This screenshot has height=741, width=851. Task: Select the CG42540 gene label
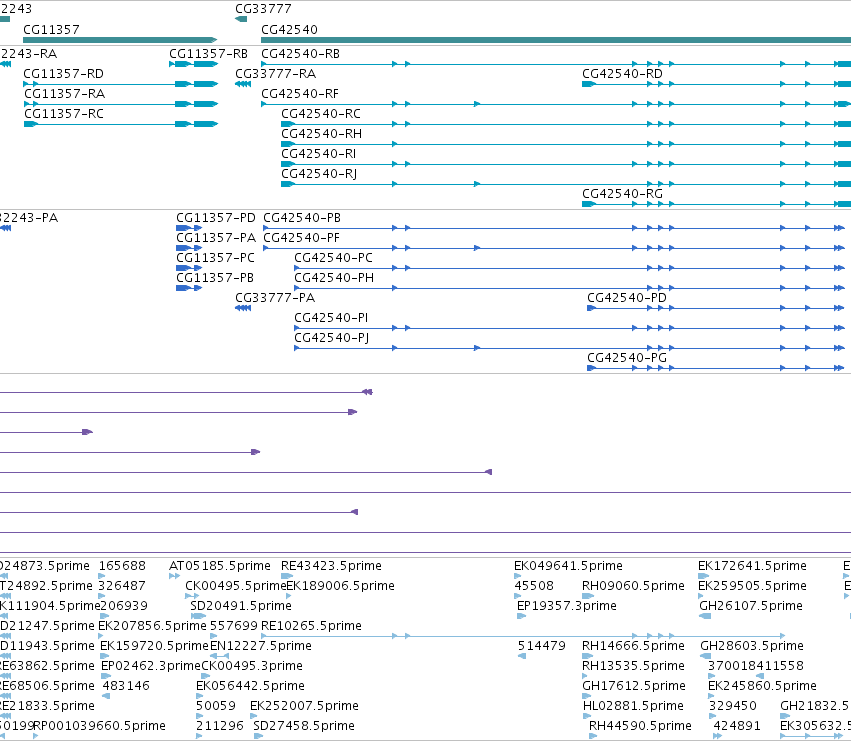point(289,29)
